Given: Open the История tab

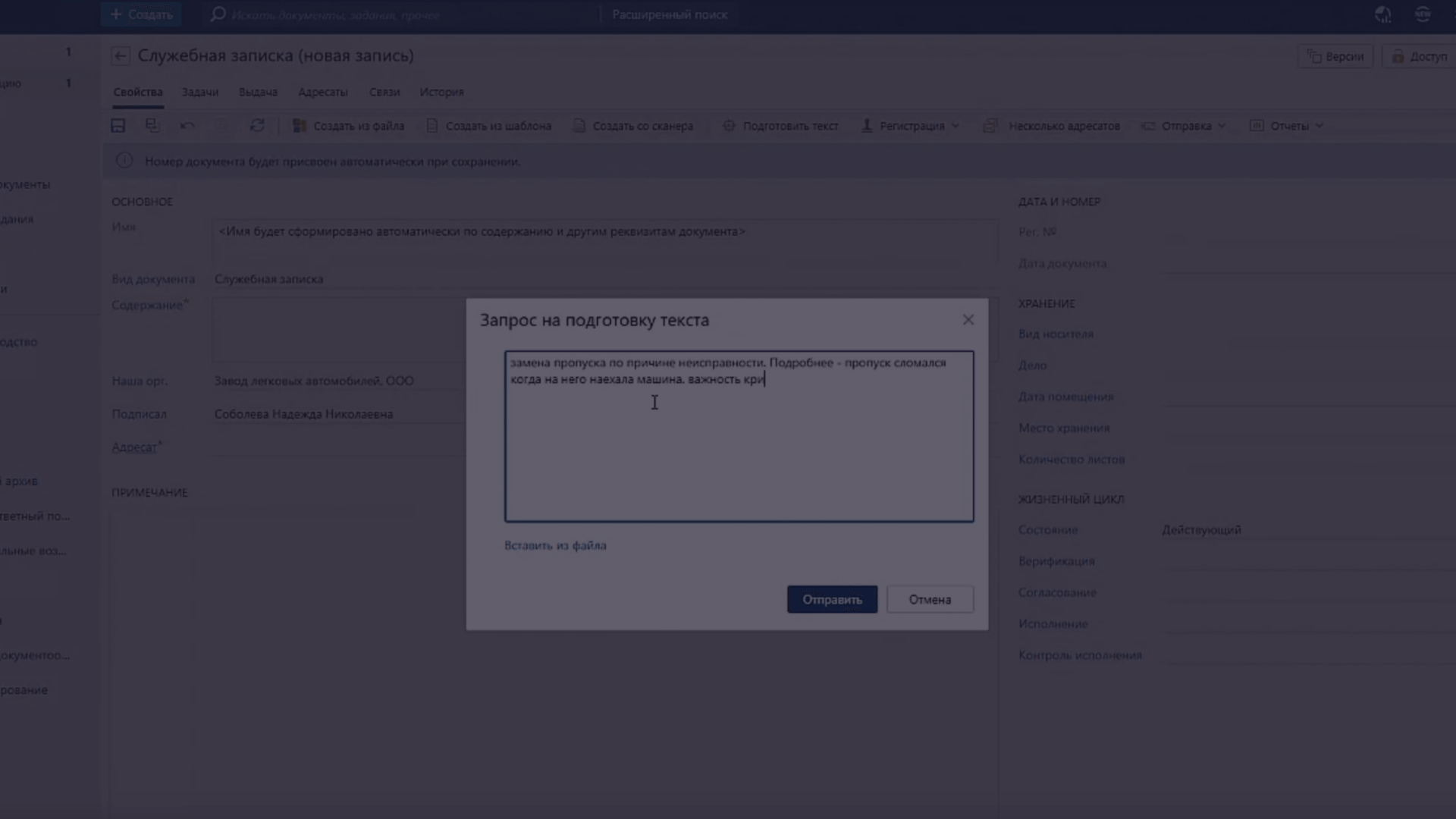Looking at the screenshot, I should (x=441, y=92).
